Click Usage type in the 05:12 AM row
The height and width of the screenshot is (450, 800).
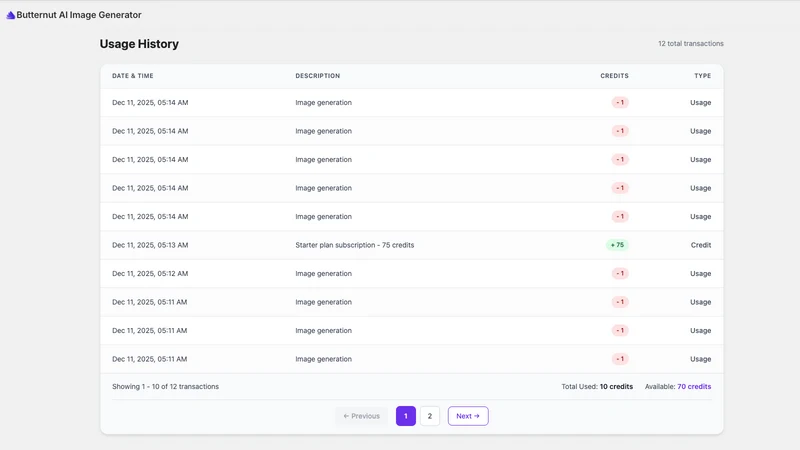pos(701,273)
